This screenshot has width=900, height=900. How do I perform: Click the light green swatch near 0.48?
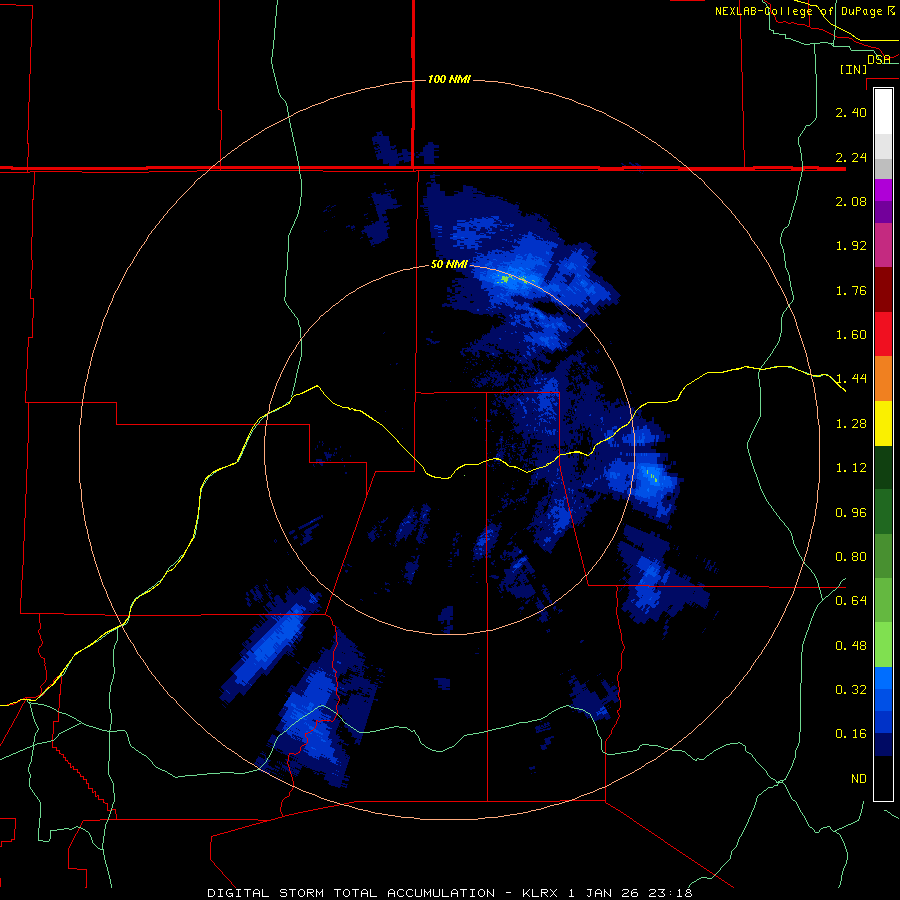[x=883, y=645]
